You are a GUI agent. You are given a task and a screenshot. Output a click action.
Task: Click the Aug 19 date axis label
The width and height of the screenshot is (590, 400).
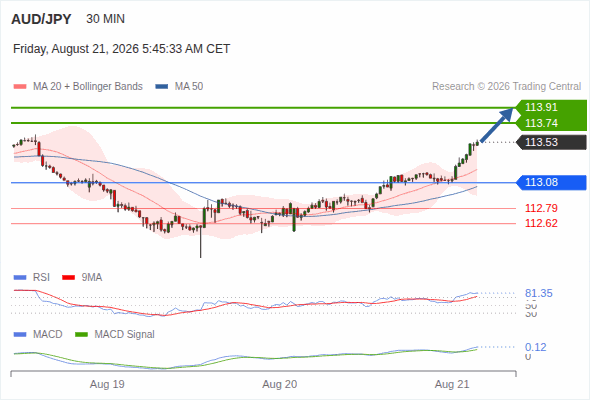click(107, 384)
